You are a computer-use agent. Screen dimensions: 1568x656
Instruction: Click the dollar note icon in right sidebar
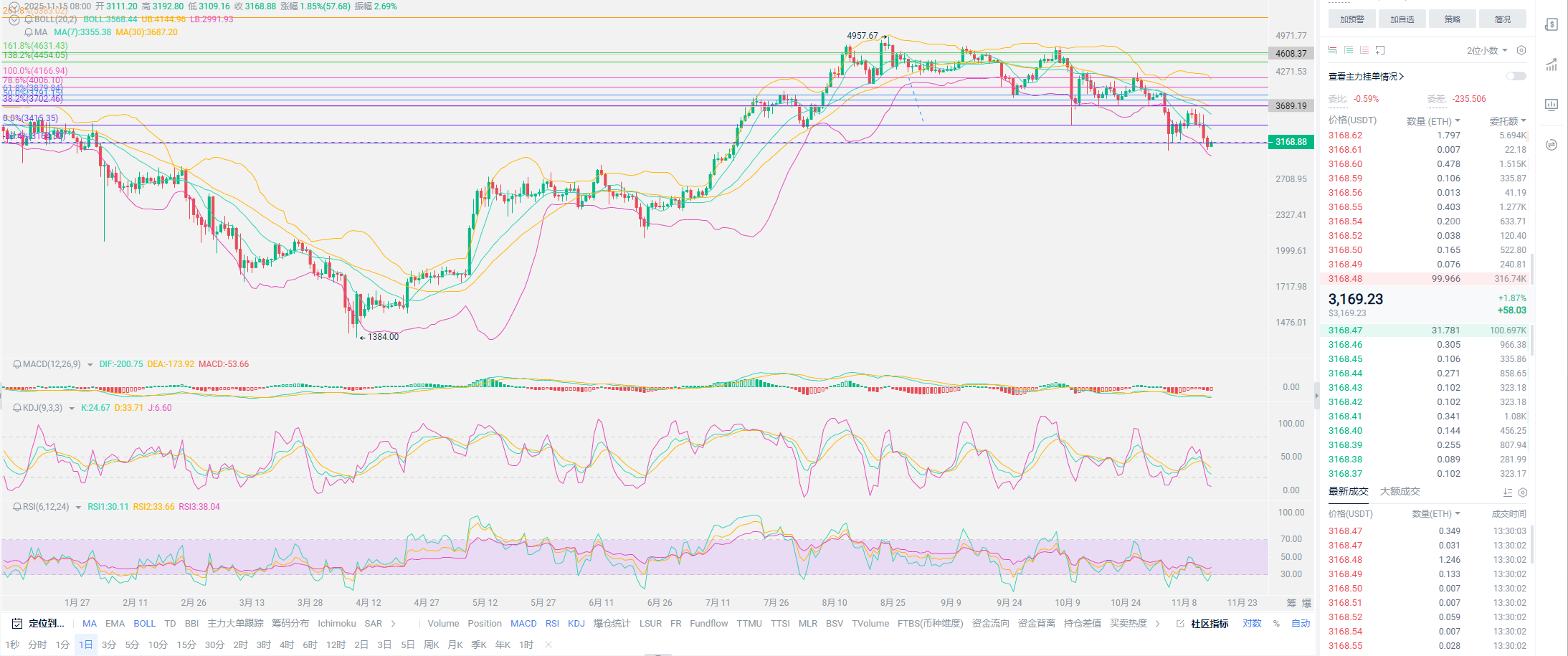pyautogui.click(x=1552, y=24)
